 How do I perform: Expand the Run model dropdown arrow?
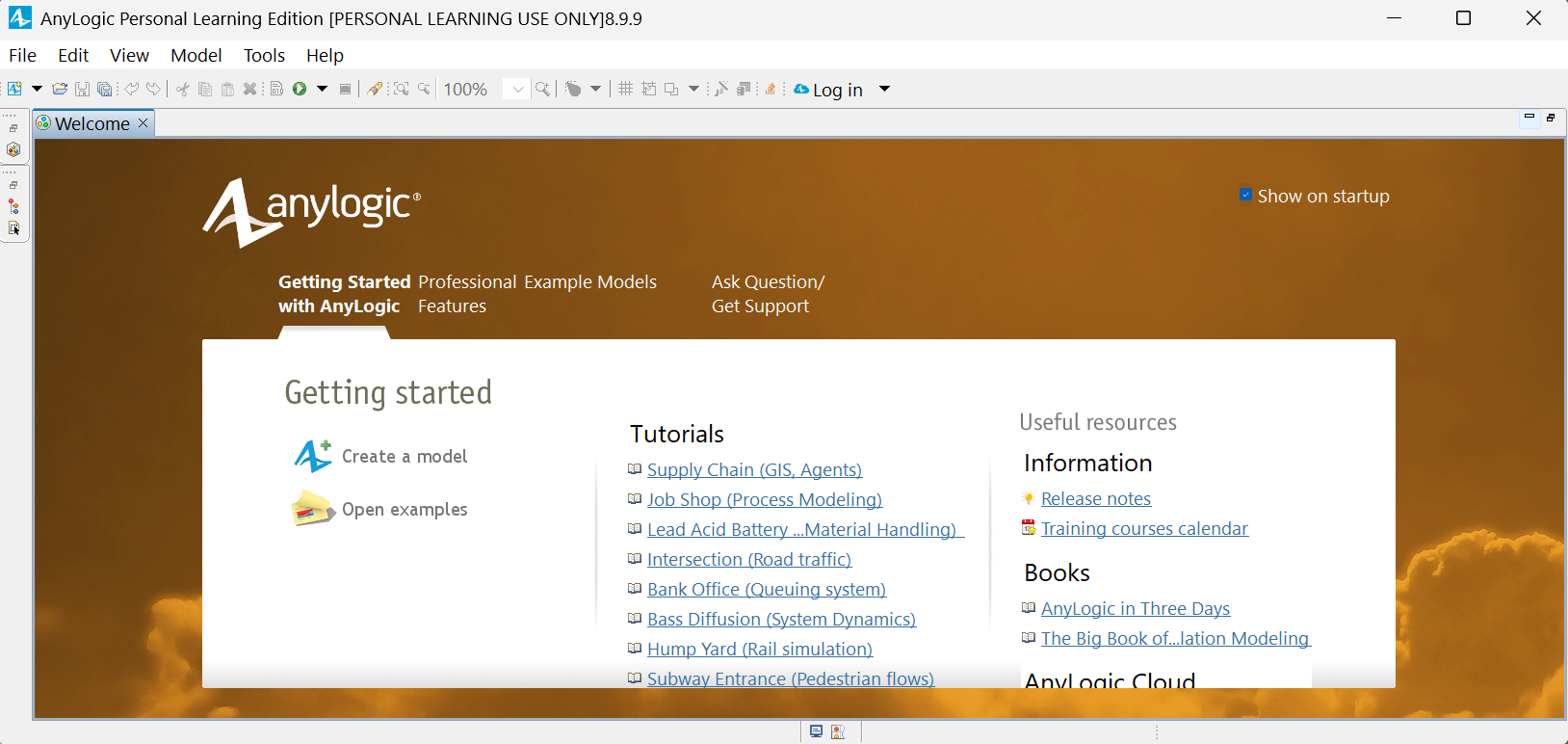coord(322,89)
